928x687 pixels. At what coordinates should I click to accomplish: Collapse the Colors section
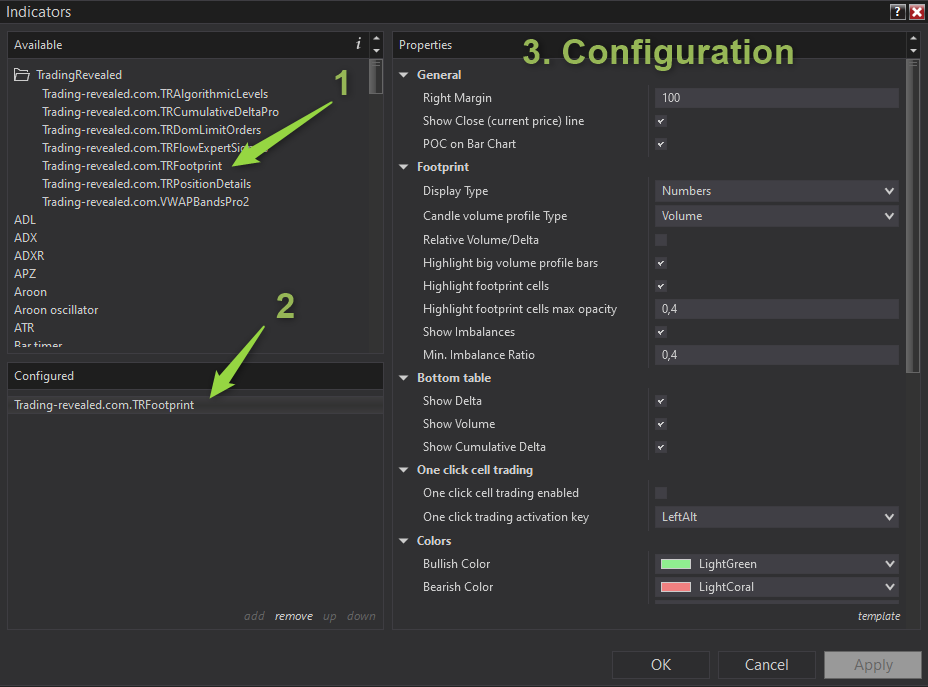click(404, 541)
